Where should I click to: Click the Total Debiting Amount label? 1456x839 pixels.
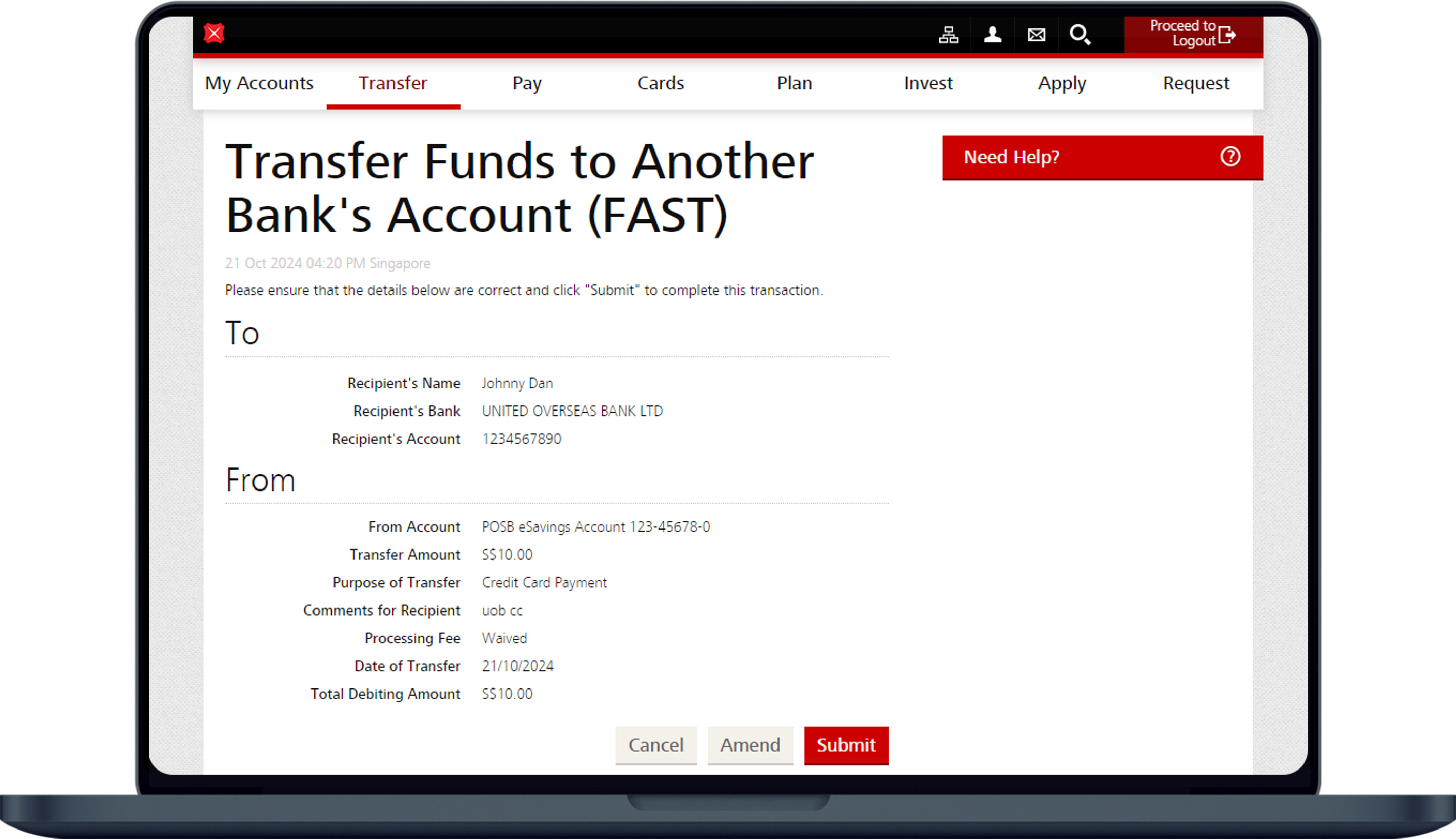coord(385,694)
